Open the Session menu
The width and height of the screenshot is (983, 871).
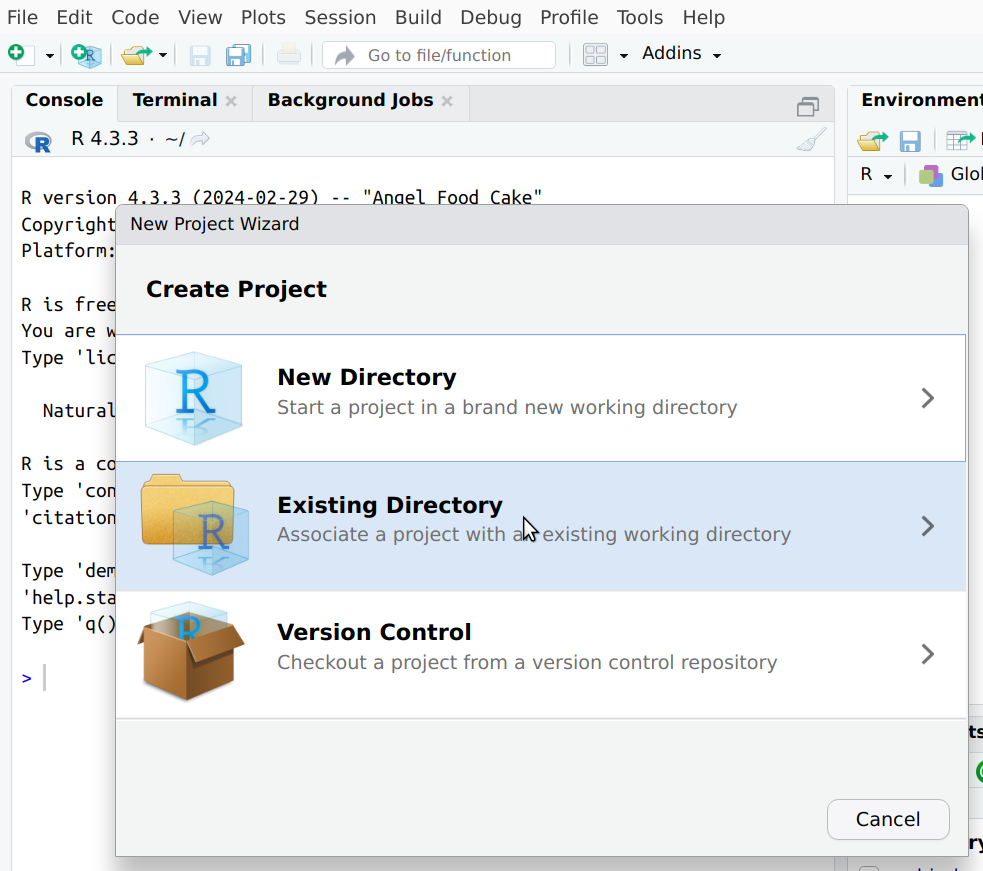pos(340,17)
